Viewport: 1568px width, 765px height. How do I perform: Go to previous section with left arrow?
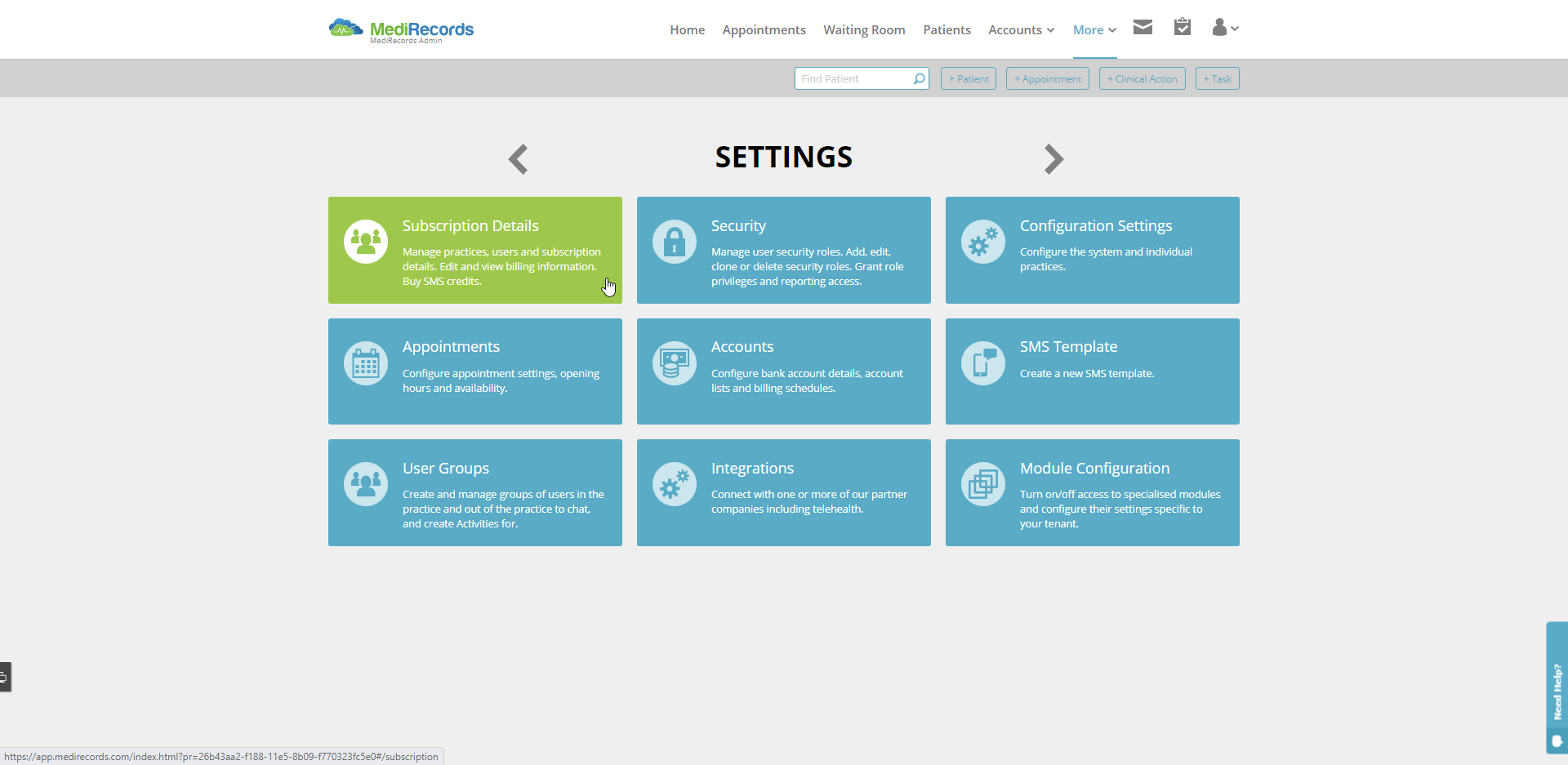click(518, 159)
